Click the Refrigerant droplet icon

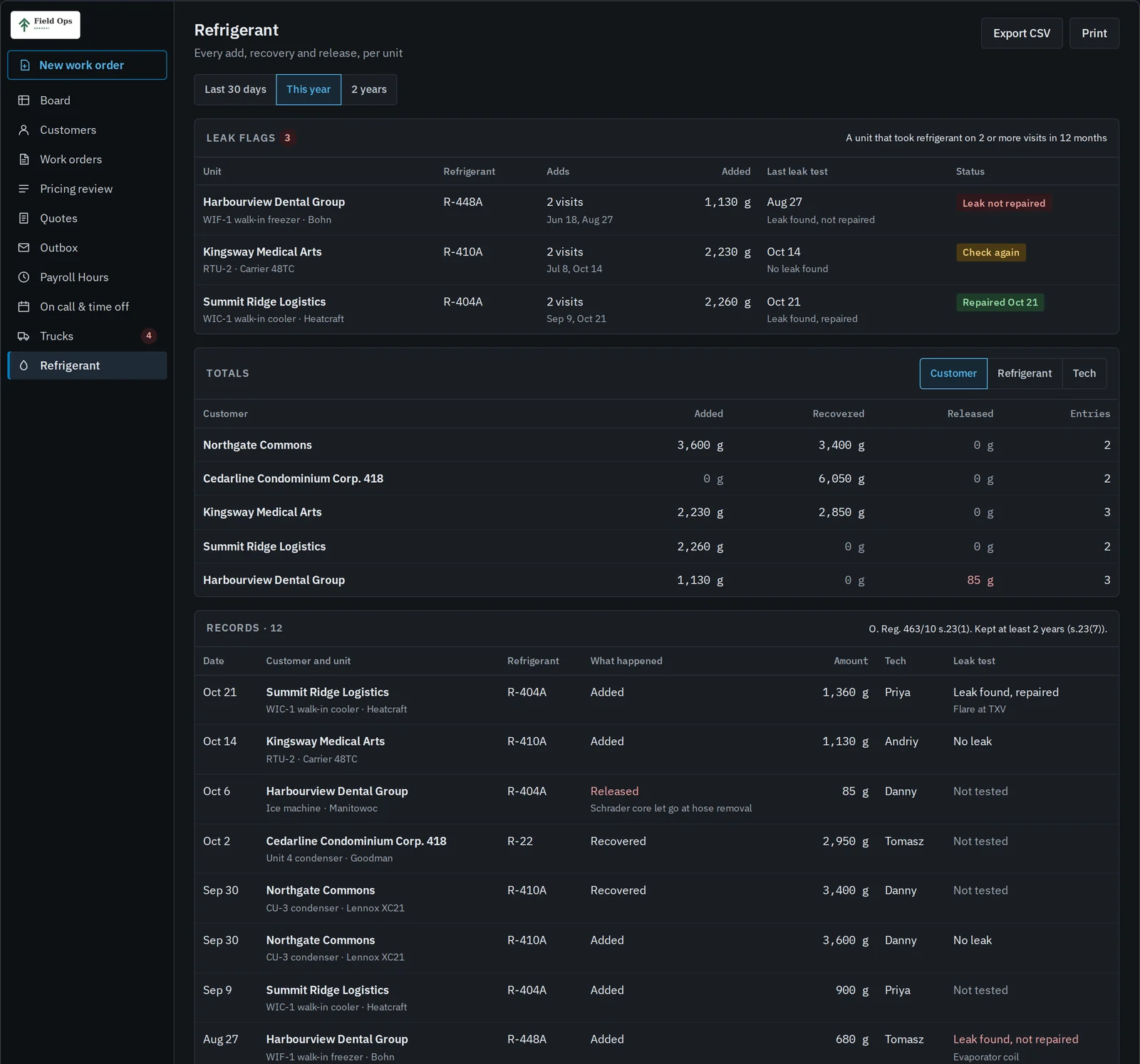click(x=24, y=365)
